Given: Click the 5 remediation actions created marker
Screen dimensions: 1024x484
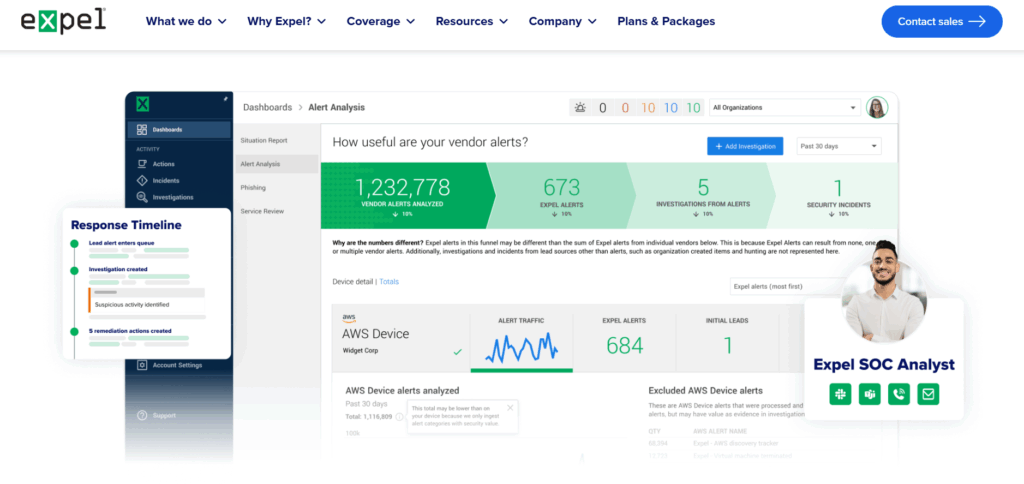Looking at the screenshot, I should [x=74, y=331].
